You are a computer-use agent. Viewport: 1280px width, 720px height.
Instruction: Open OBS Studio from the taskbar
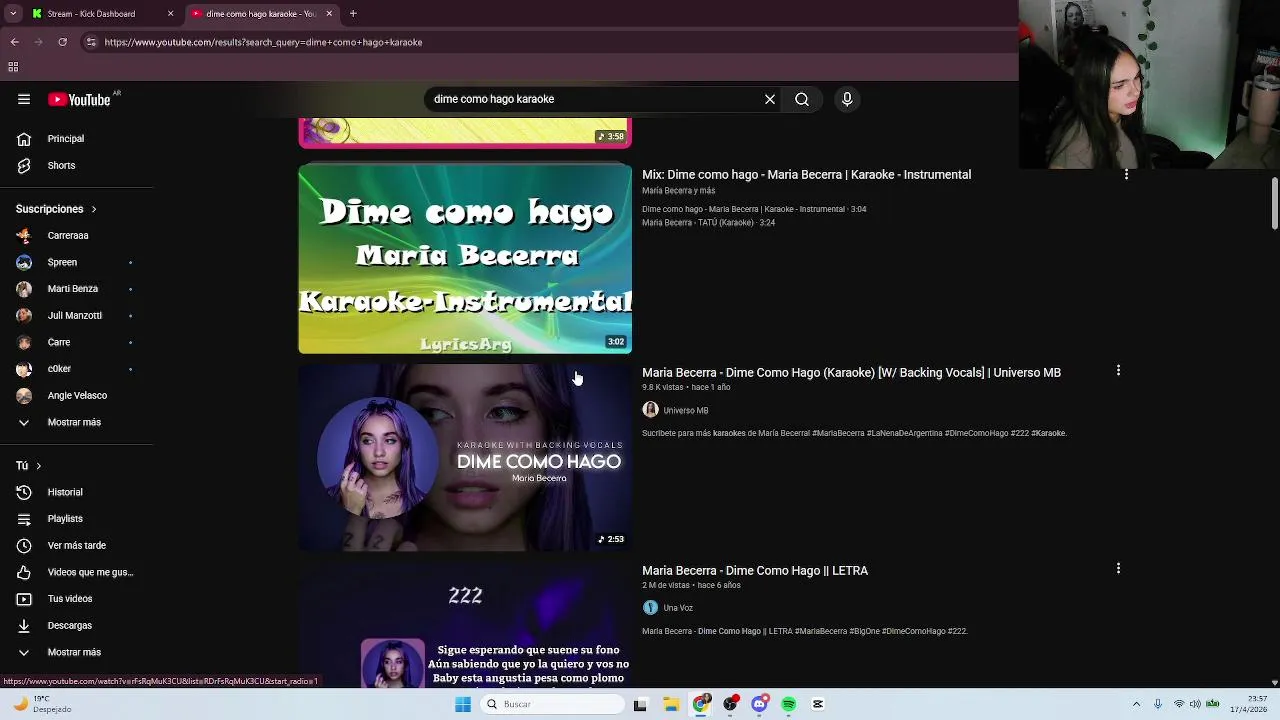point(730,704)
